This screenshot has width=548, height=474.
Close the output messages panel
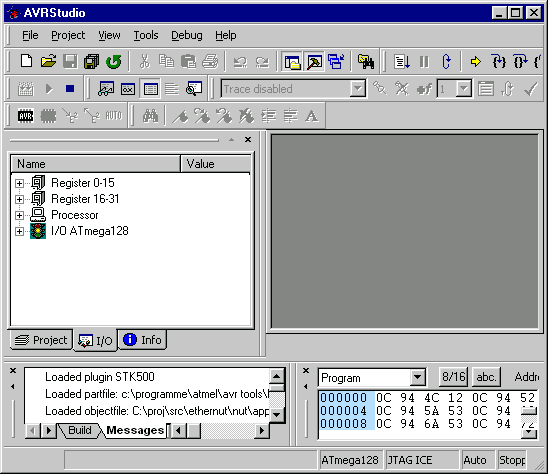point(13,370)
